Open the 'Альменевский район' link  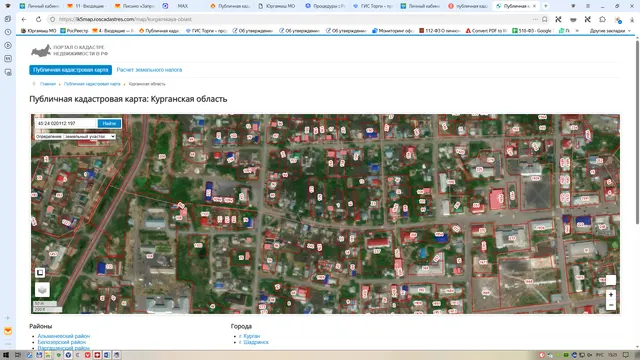(64, 336)
